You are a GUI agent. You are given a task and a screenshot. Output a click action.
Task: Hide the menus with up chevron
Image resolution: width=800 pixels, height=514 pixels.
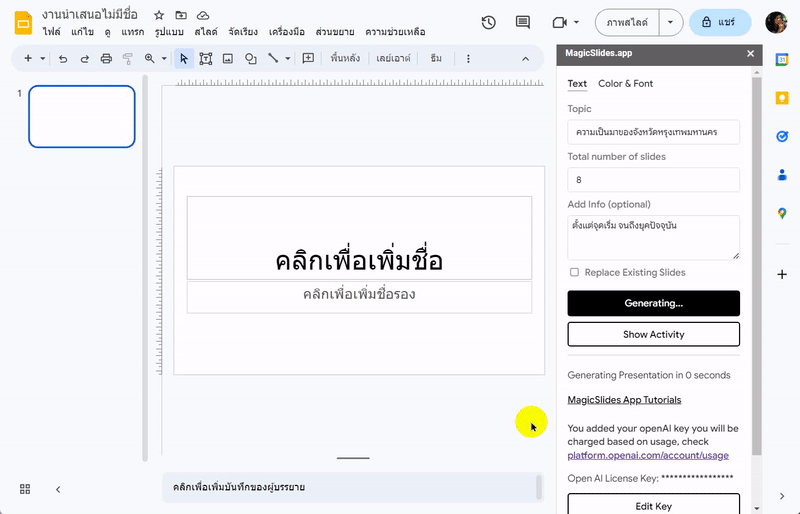coord(526,59)
